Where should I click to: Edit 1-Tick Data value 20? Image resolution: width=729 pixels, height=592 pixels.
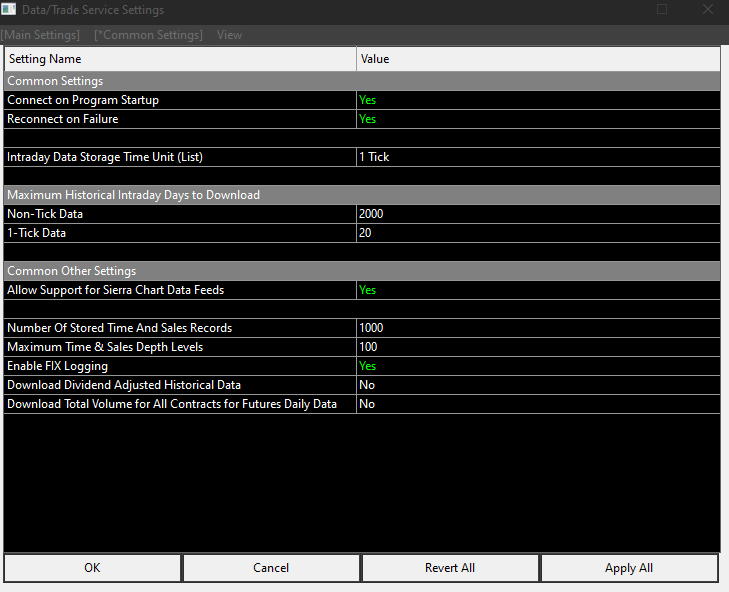pos(538,233)
